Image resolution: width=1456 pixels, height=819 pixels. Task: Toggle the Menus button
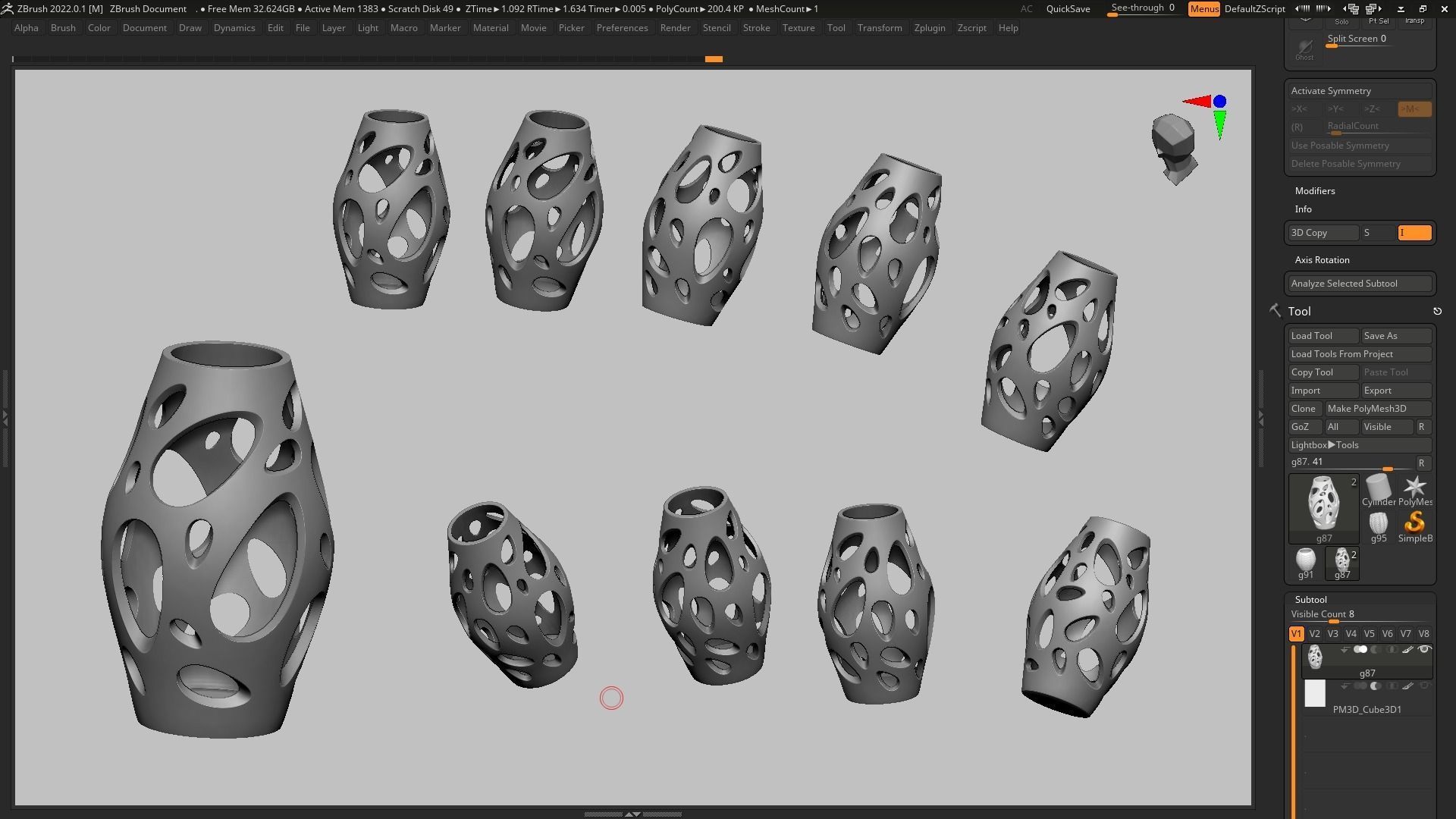pos(1203,9)
